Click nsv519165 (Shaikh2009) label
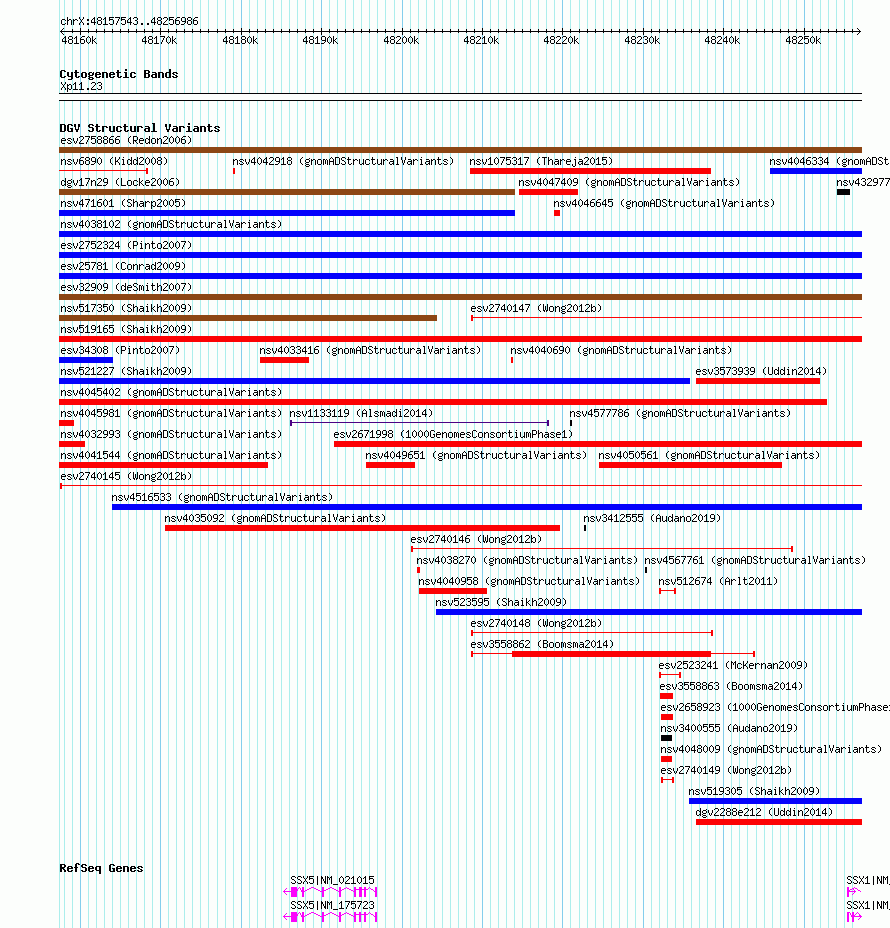The image size is (890, 928). 126,329
